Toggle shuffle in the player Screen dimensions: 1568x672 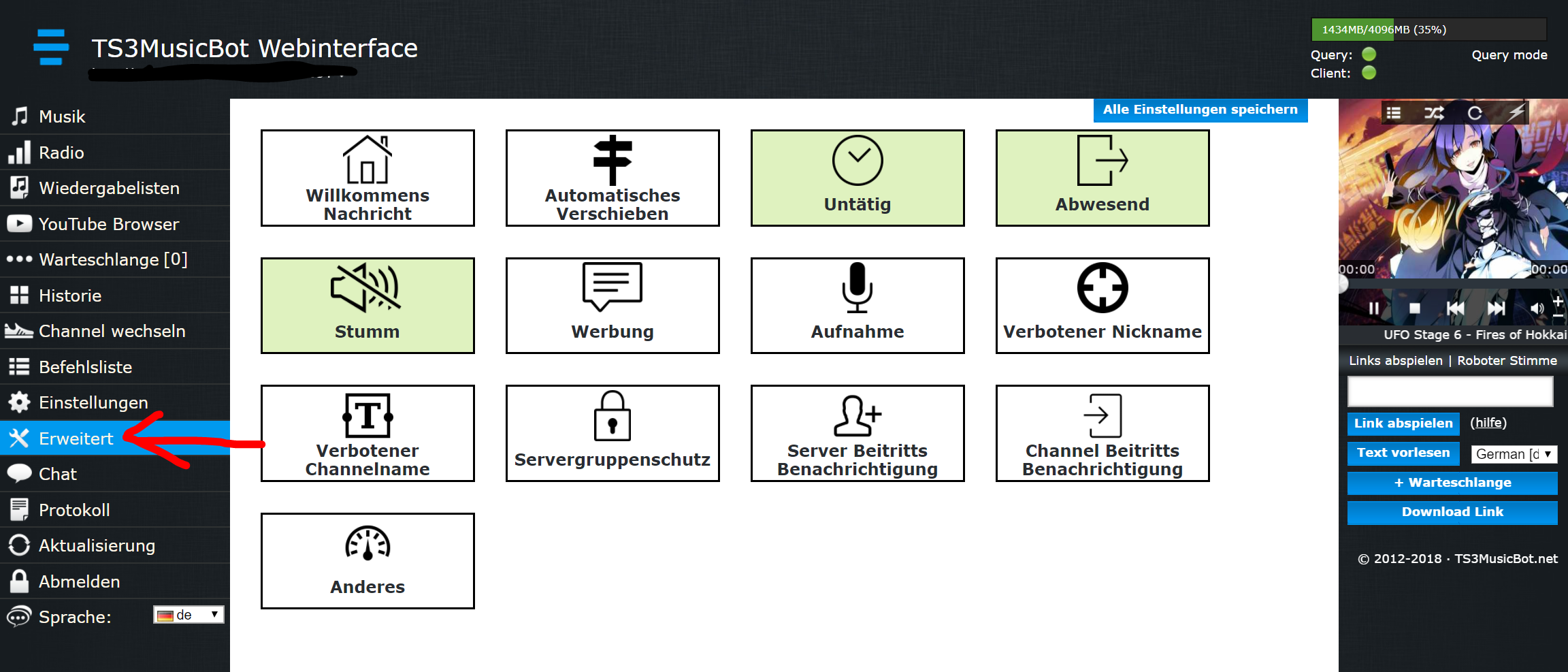pyautogui.click(x=1434, y=113)
